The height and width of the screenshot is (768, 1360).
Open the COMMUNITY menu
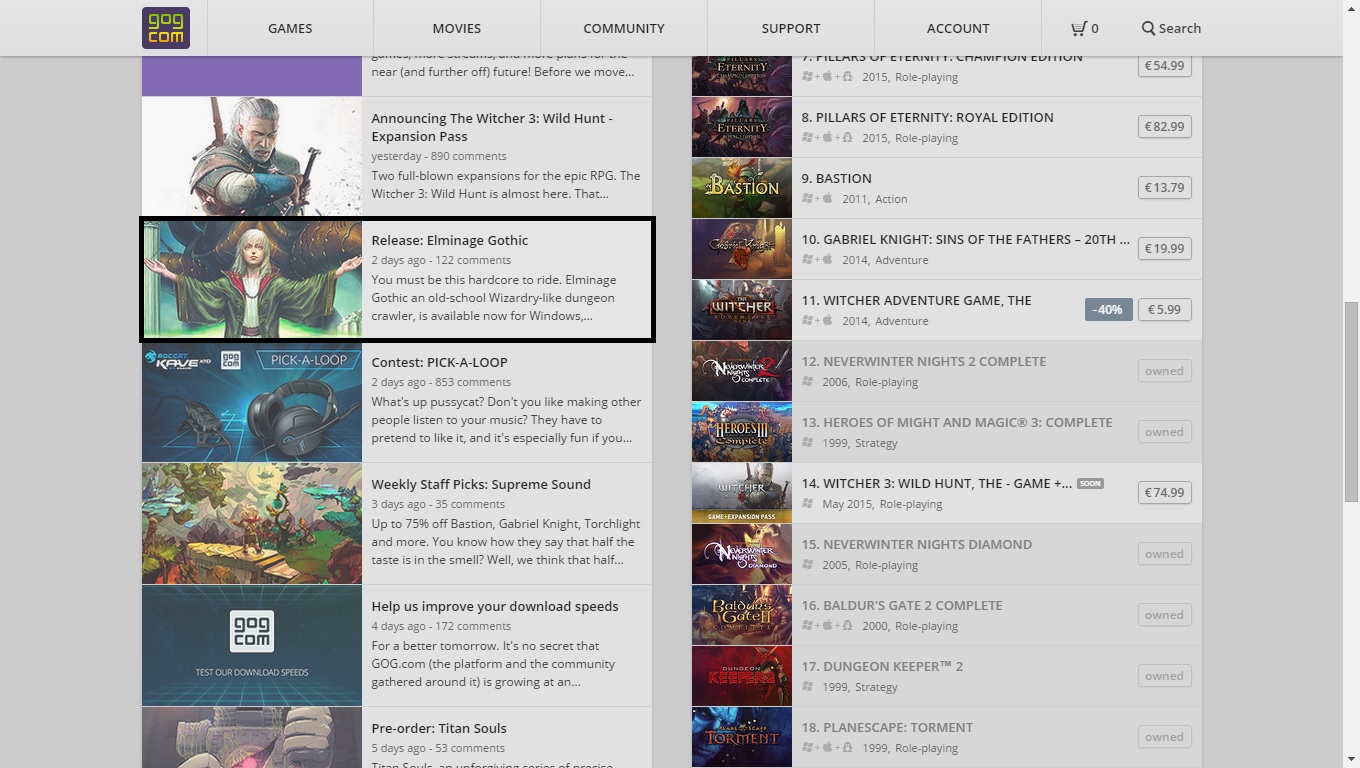(624, 28)
